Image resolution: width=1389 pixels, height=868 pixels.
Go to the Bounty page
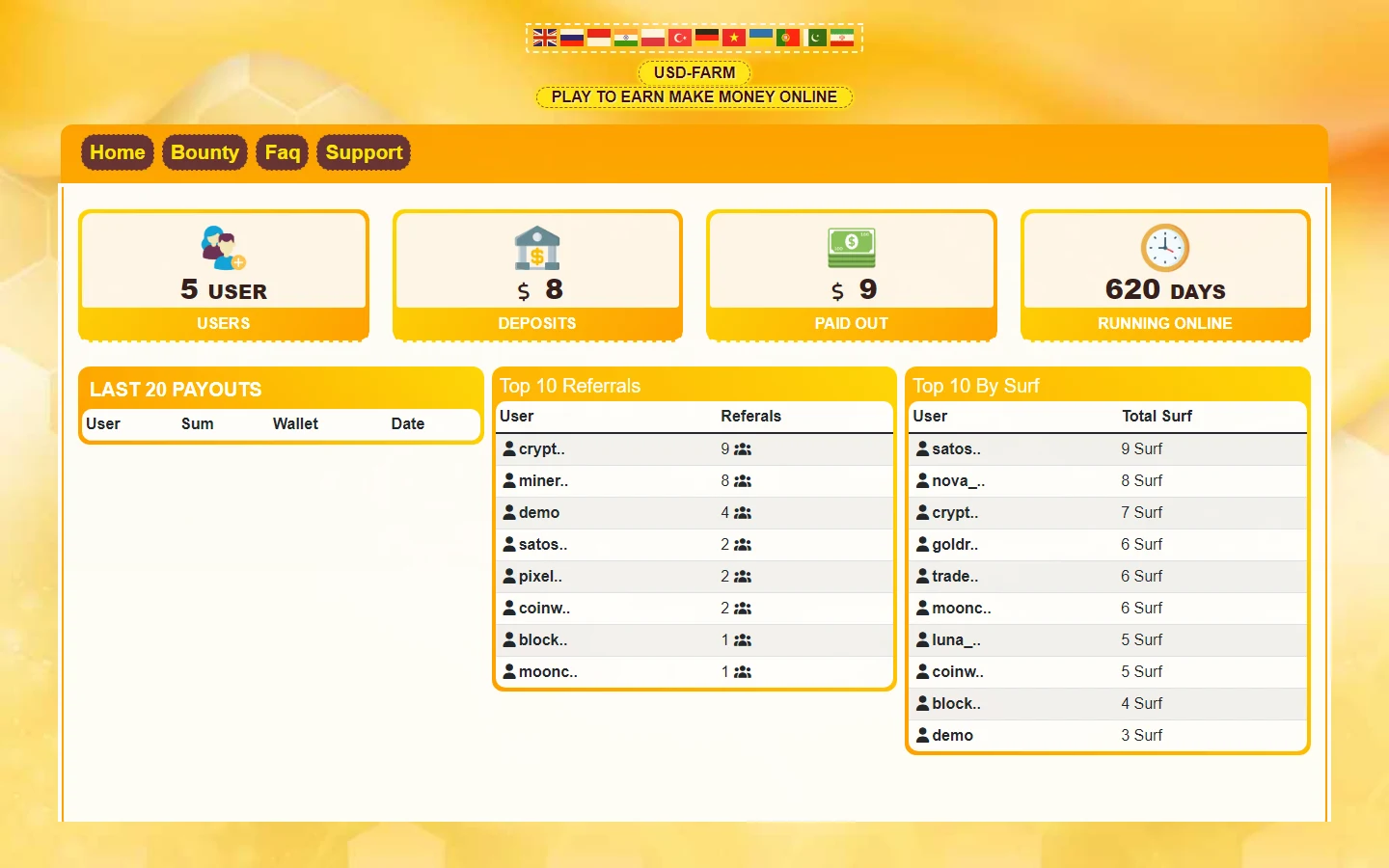click(204, 152)
